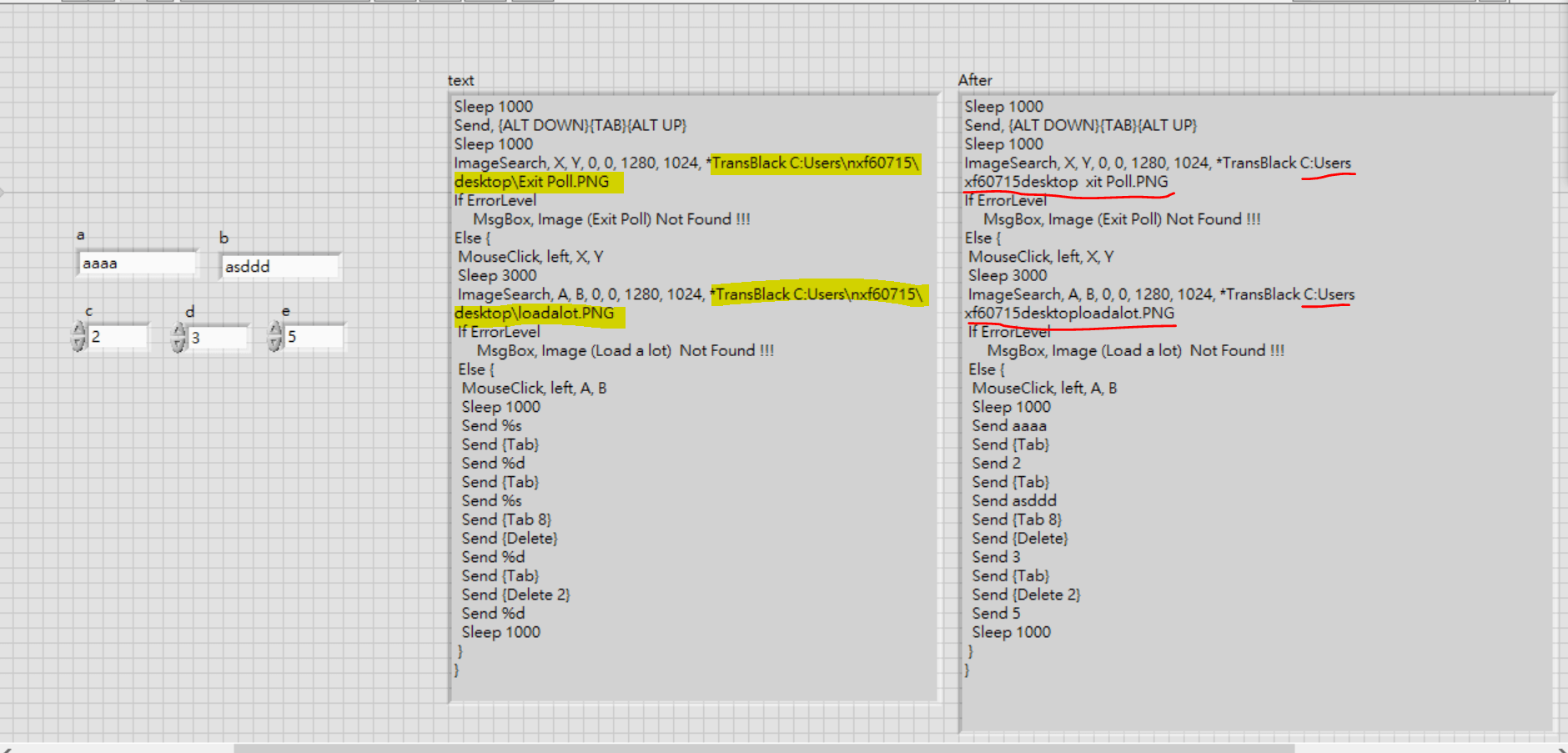Click inside the numeric field showing 2
Image resolution: width=1568 pixels, height=753 pixels.
pos(117,336)
